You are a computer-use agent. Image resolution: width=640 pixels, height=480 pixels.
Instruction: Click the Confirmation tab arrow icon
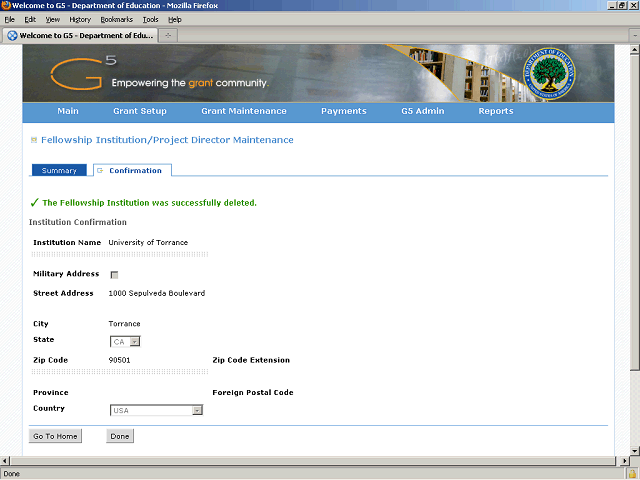[100, 171]
